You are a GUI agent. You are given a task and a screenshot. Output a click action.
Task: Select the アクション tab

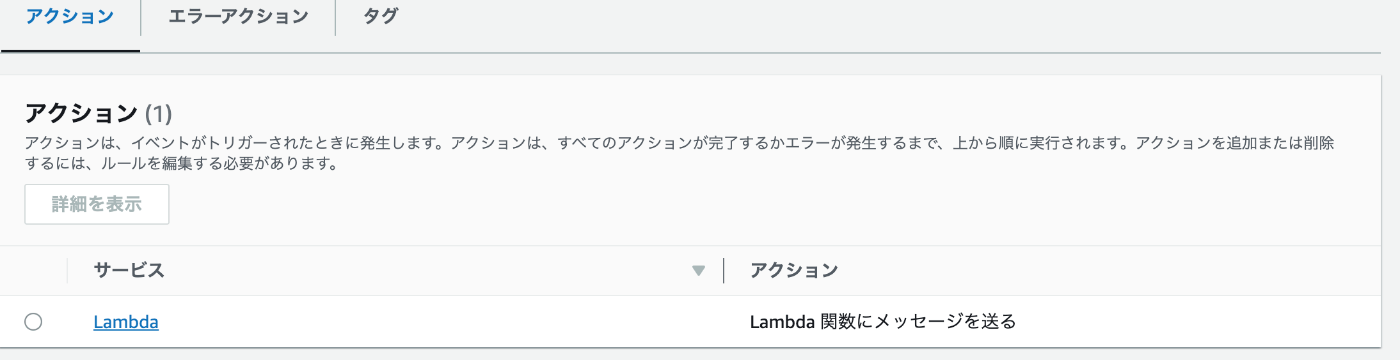70,17
